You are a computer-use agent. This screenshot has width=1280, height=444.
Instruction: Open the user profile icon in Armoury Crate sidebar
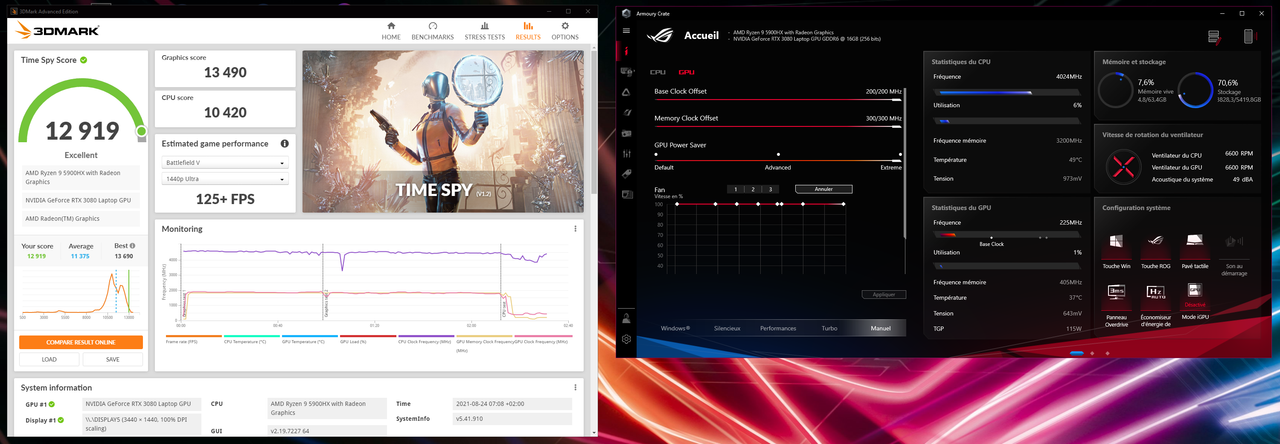tap(626, 319)
